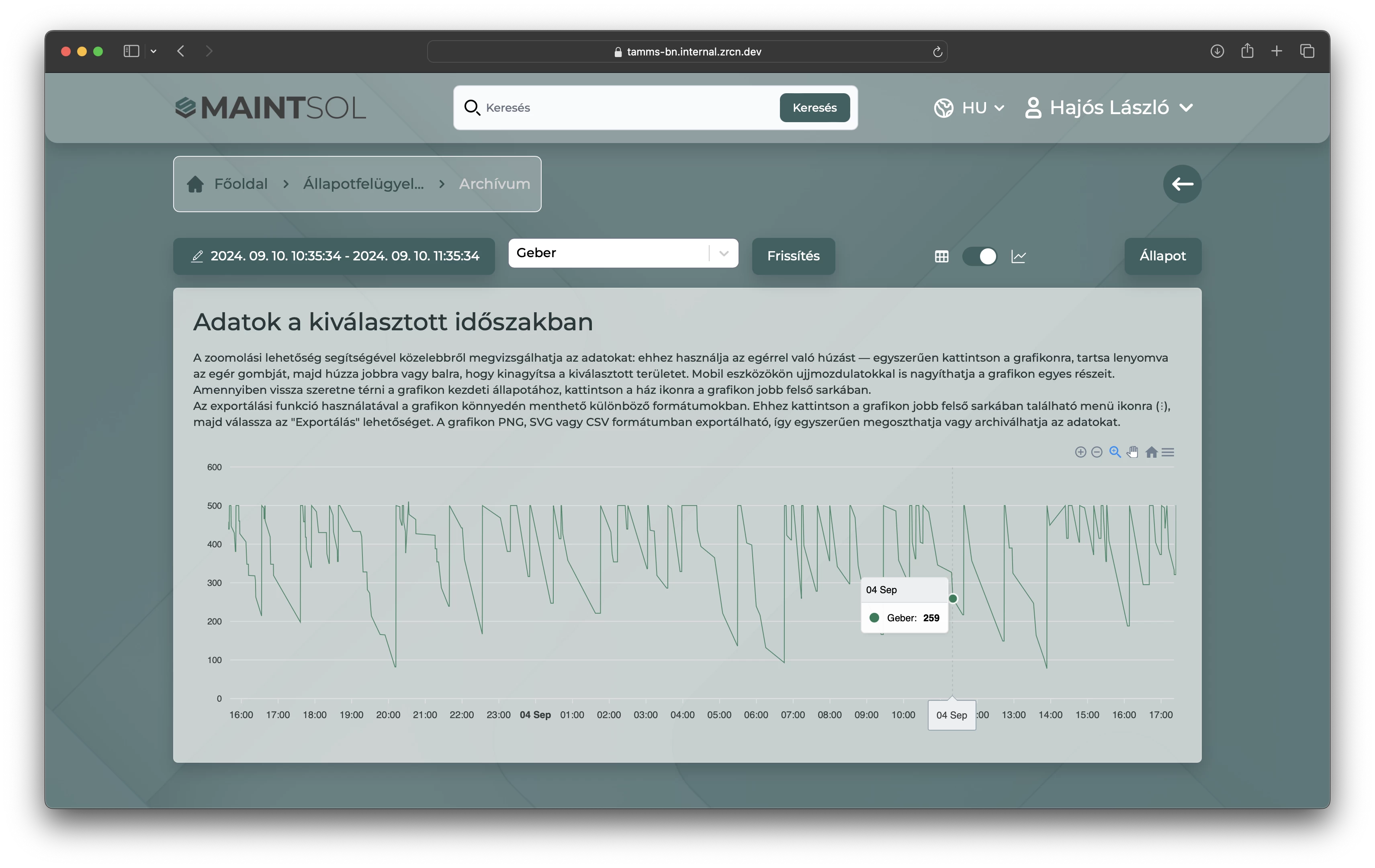Click the home icon in breadcrumb
Viewport: 1375px width, 868px height.
click(195, 184)
